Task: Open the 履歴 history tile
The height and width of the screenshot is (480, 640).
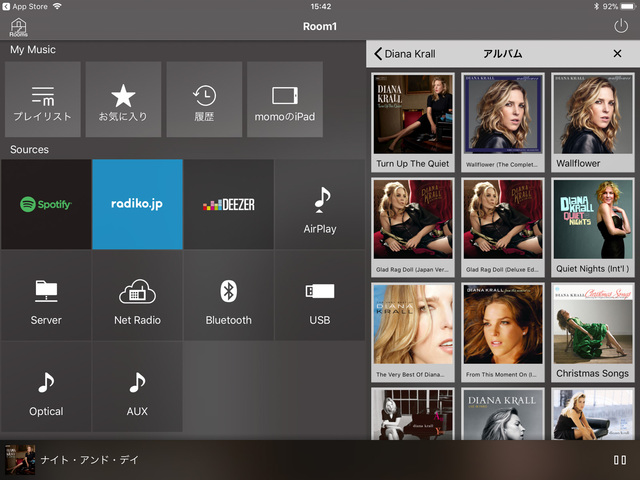Action: coord(204,99)
